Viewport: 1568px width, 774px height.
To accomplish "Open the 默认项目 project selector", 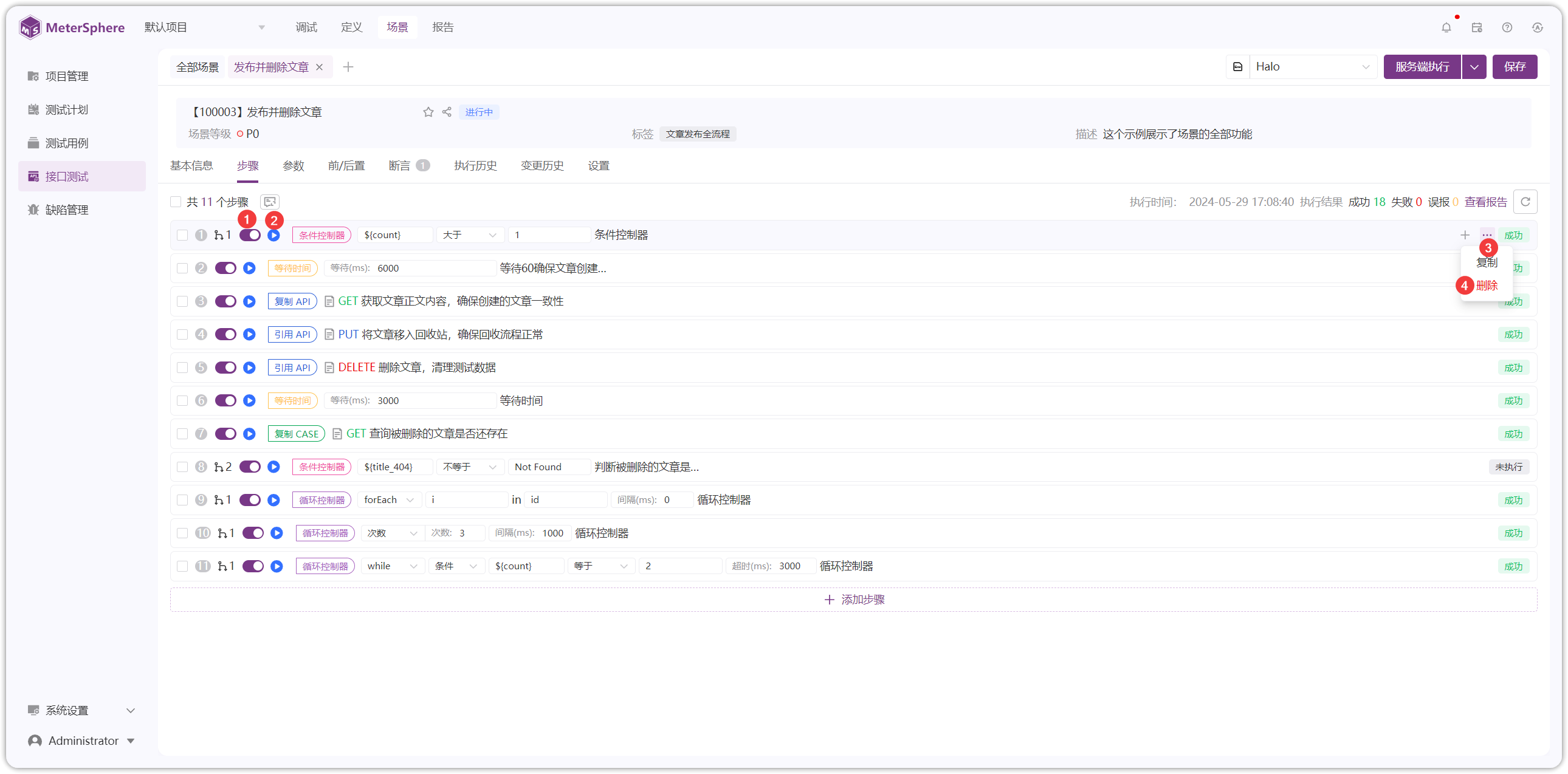I will pos(204,27).
